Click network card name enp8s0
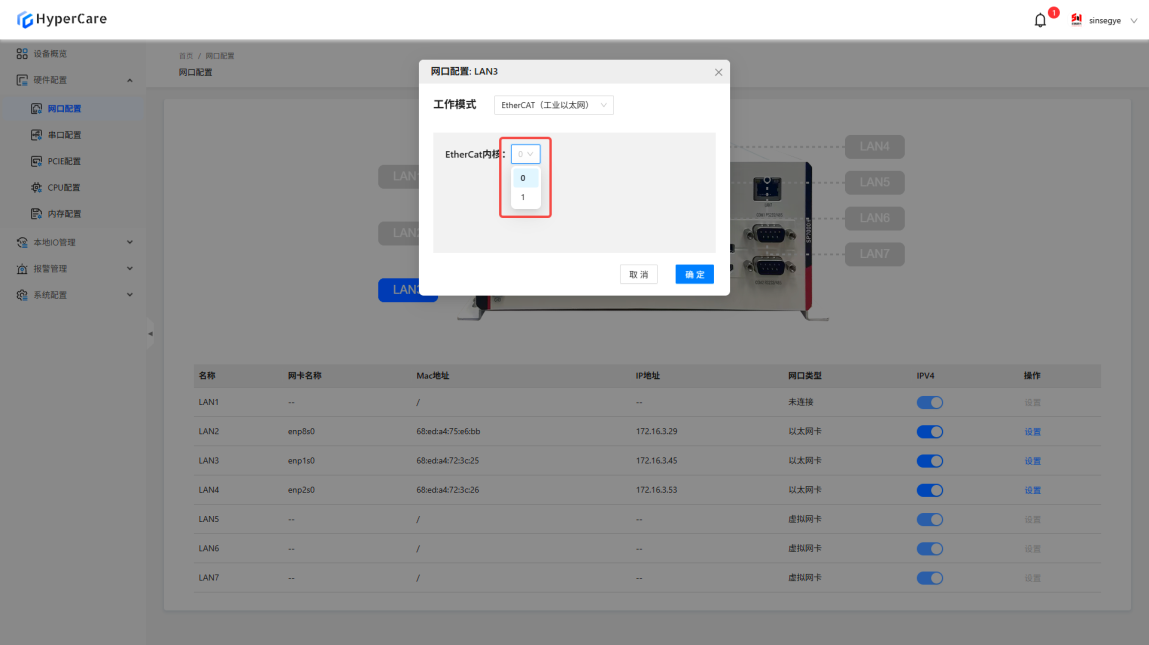 click(301, 431)
